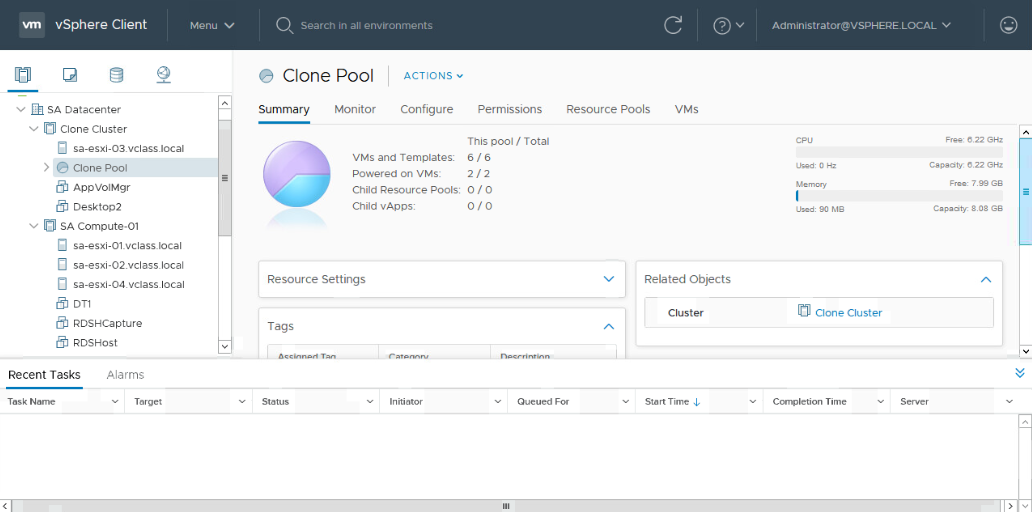Open the Hosts and Clusters inventory view

[22, 75]
